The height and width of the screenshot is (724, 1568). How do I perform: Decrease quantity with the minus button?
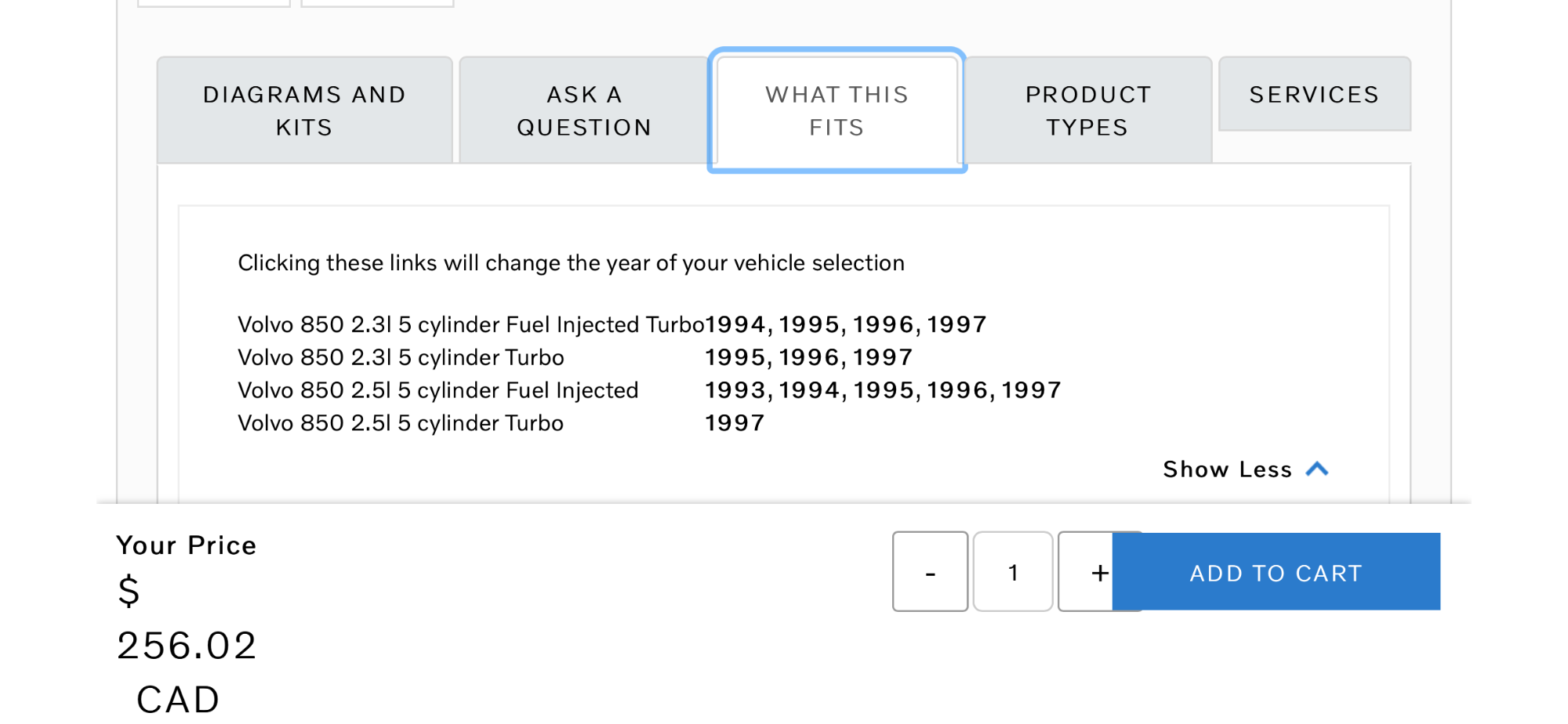(930, 572)
